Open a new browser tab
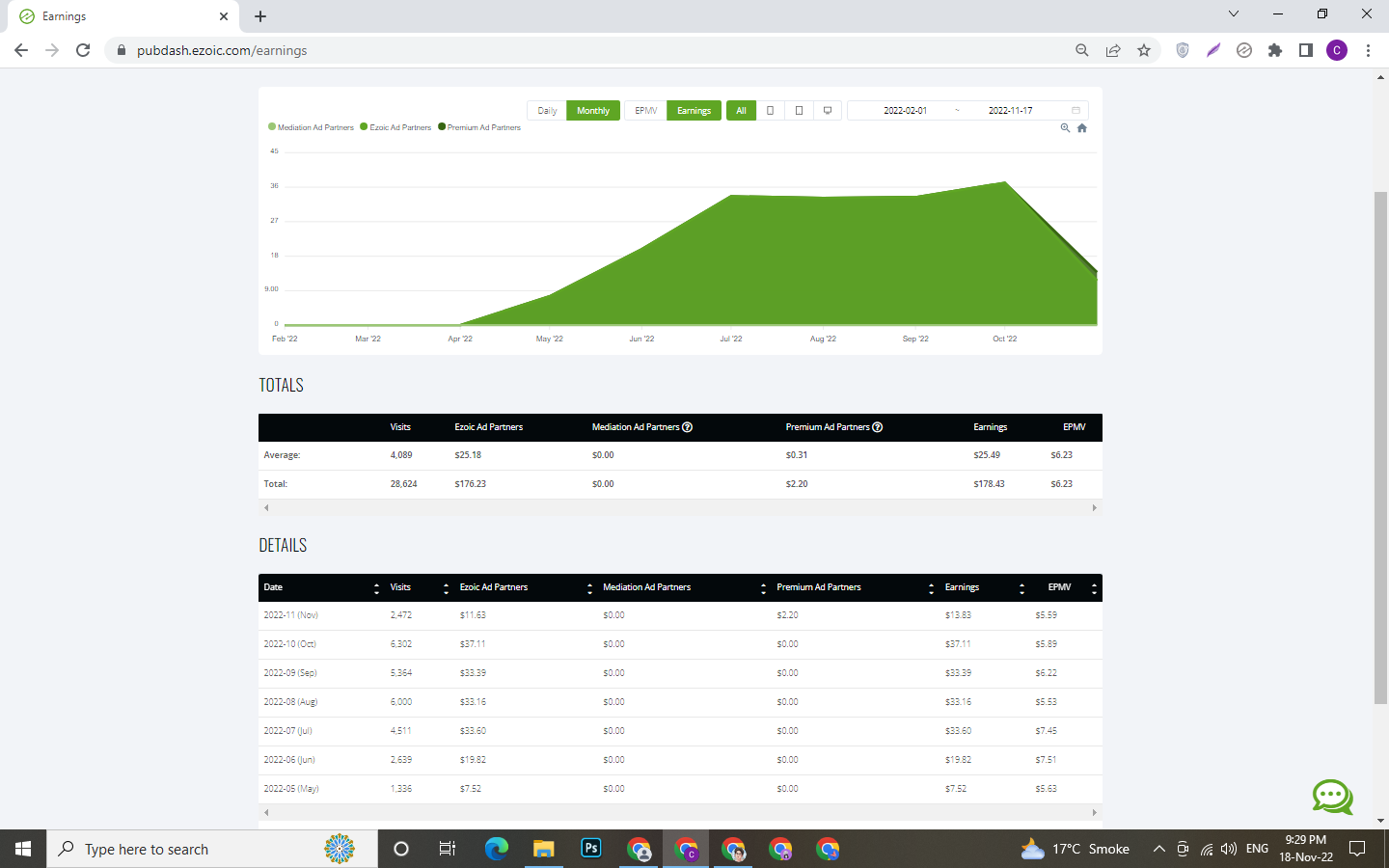The height and width of the screenshot is (868, 1389). [x=260, y=16]
